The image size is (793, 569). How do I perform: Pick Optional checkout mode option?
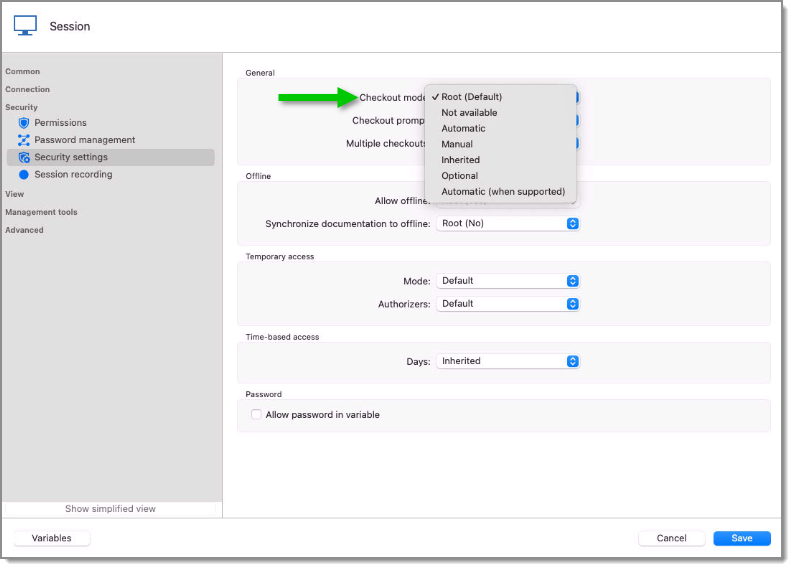tap(500, 176)
